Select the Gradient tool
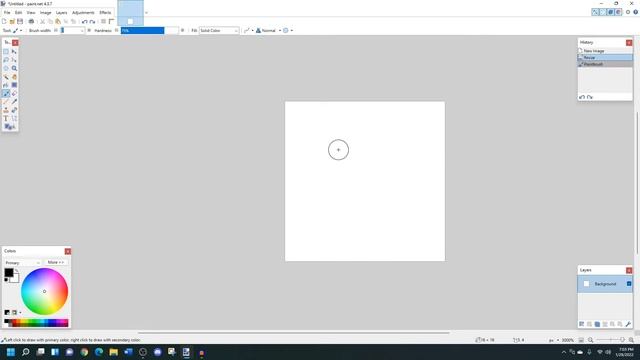640x360 pixels. click(x=14, y=85)
